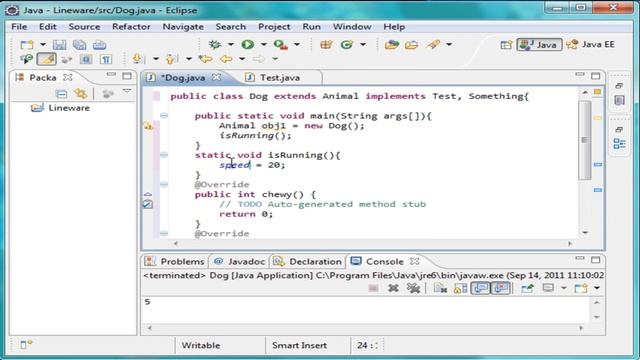Click the warning marker beside Animal obj1 line

tap(148, 126)
